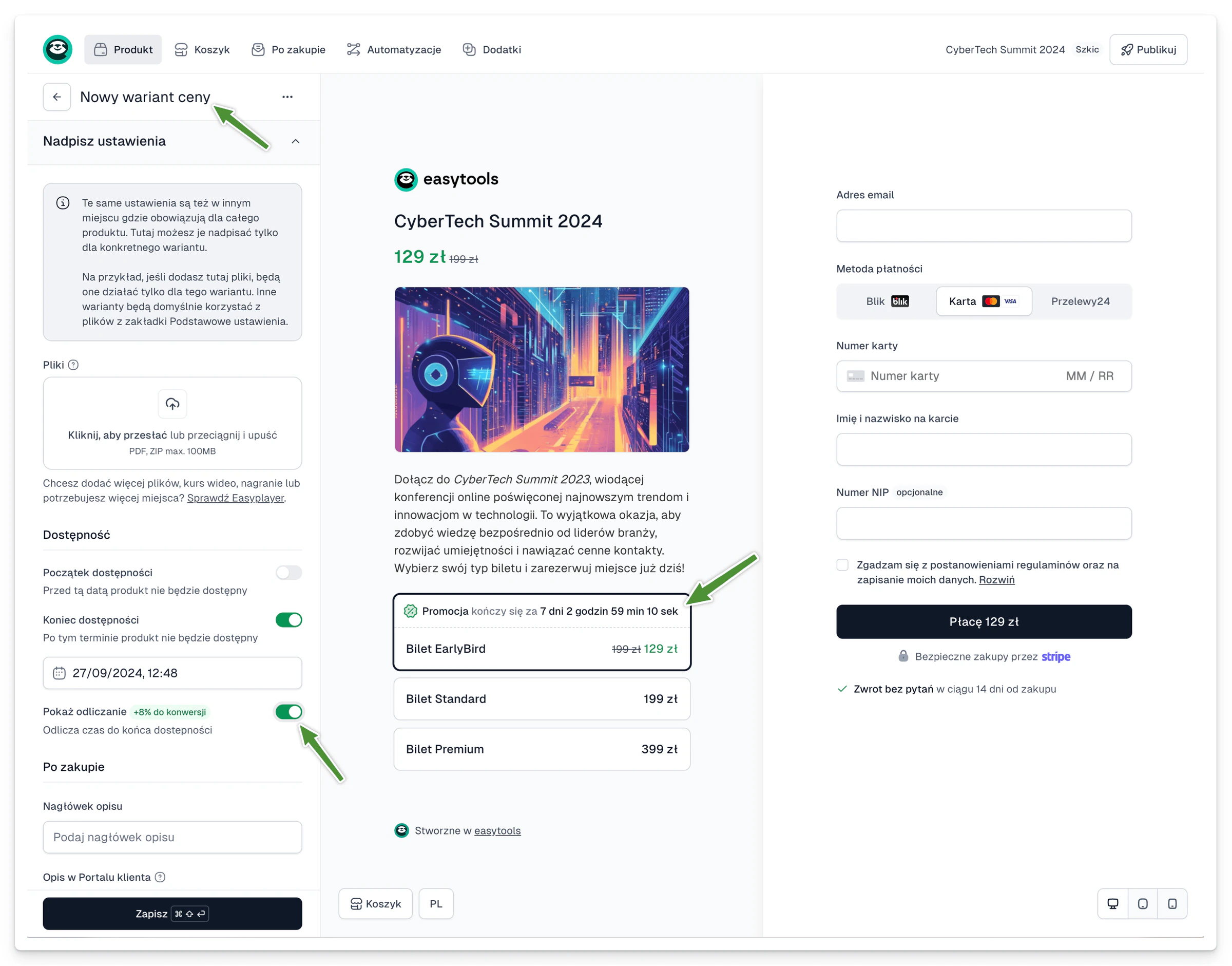Click the easytools sloth logo in the header
Screen dimensions: 1232x966
coord(57,50)
